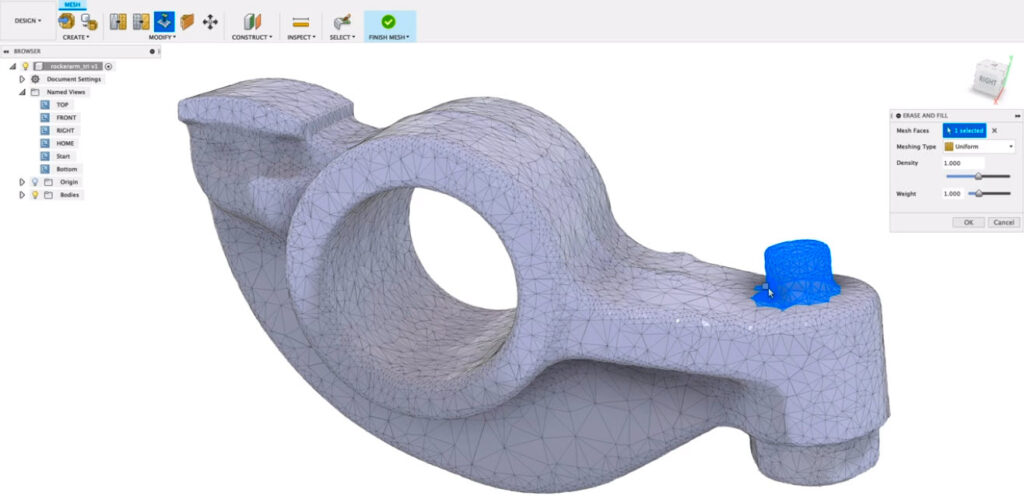Toggle Bodies visibility light bulb
This screenshot has height=496, width=1024.
point(35,195)
